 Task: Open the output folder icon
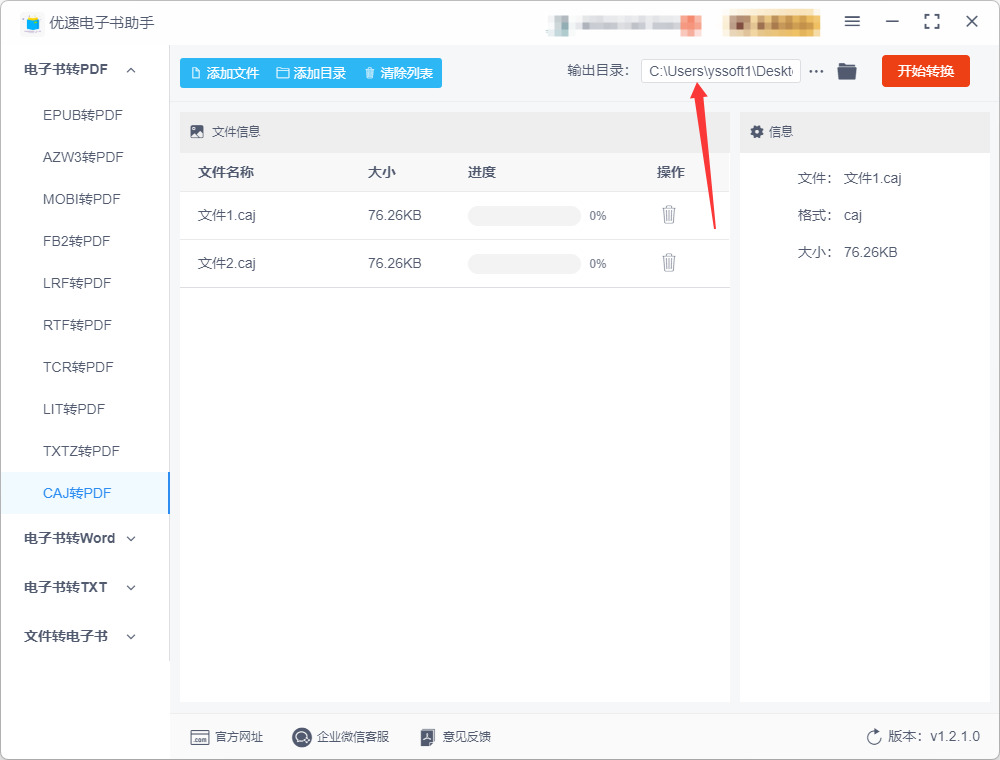[847, 71]
